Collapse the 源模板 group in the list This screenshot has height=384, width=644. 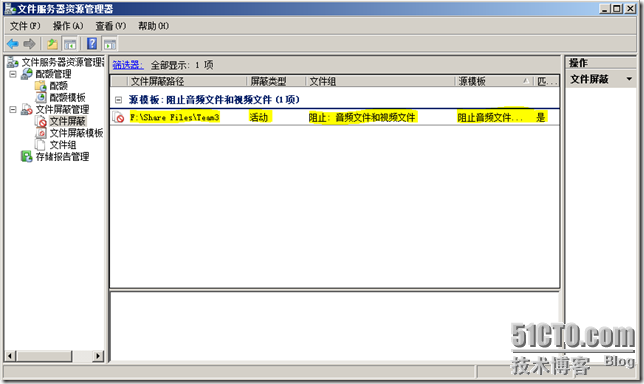(x=118, y=99)
